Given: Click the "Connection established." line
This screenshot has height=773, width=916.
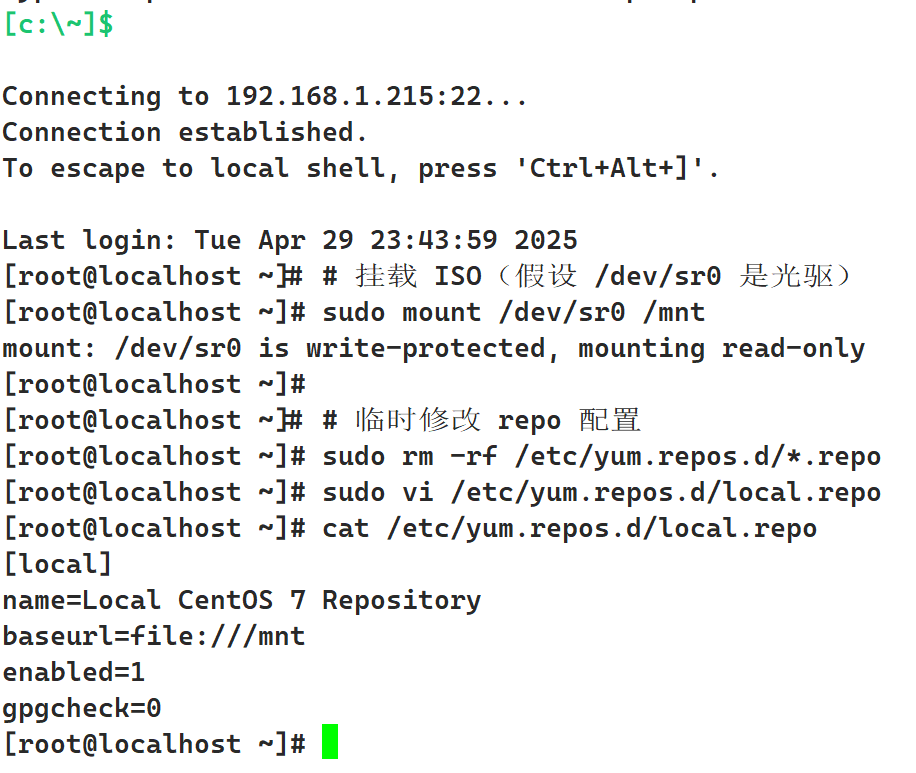Looking at the screenshot, I should (185, 132).
